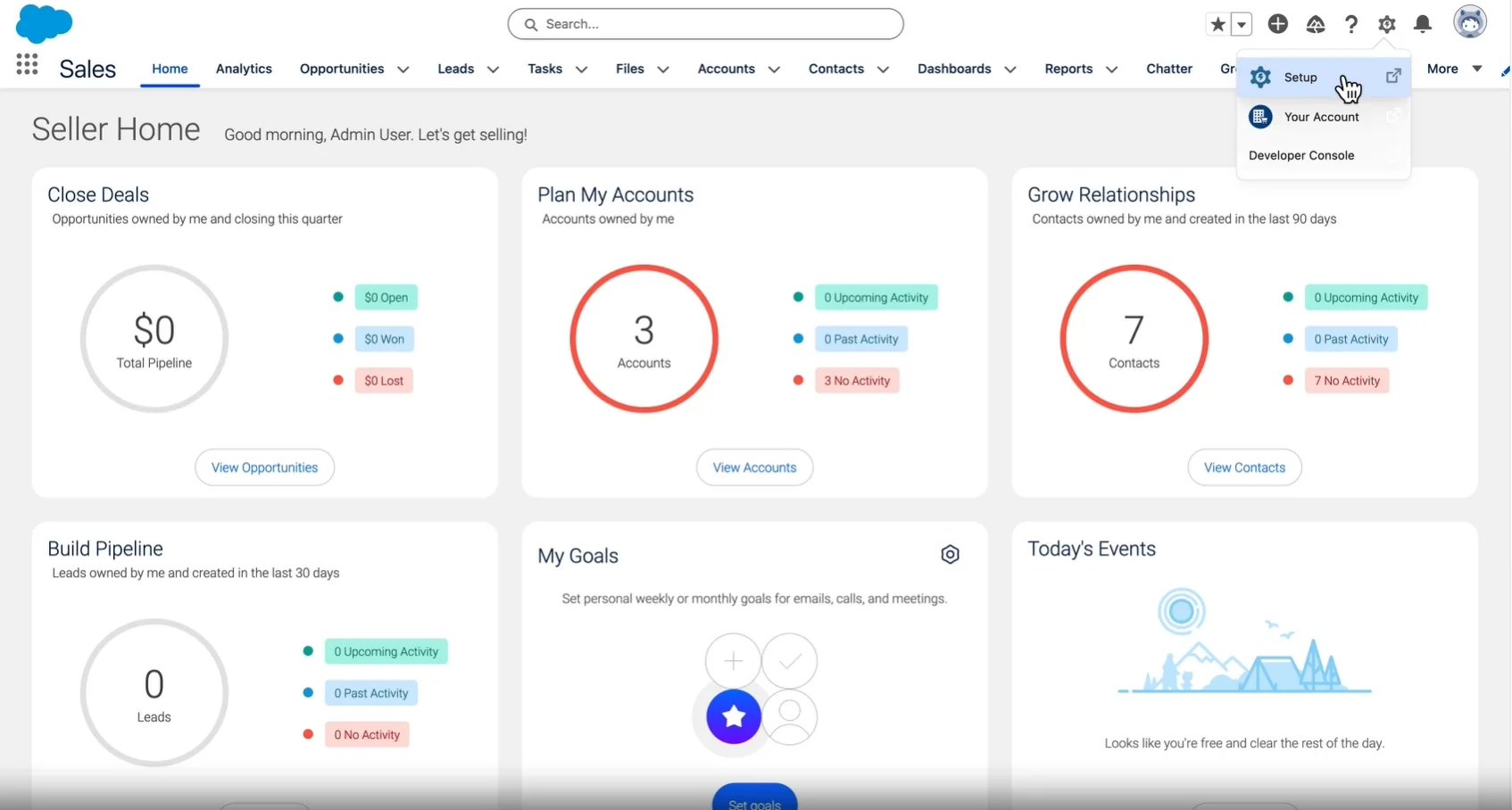
Task: Expand the Contacts tab chevron
Action: 883,70
